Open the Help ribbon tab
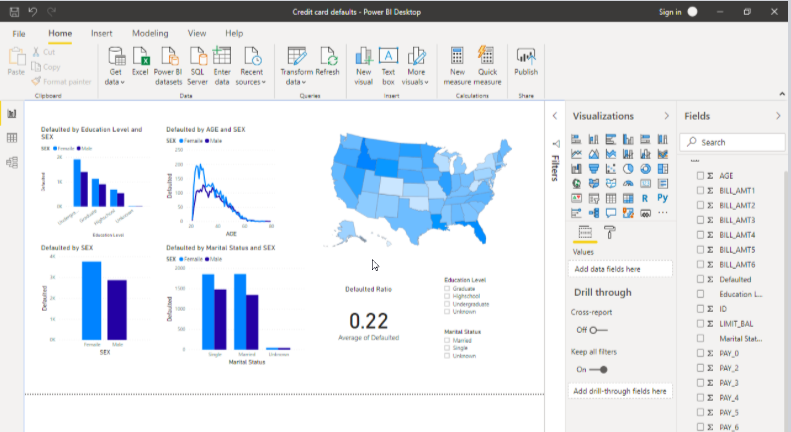Image resolution: width=791 pixels, height=432 pixels. point(234,33)
